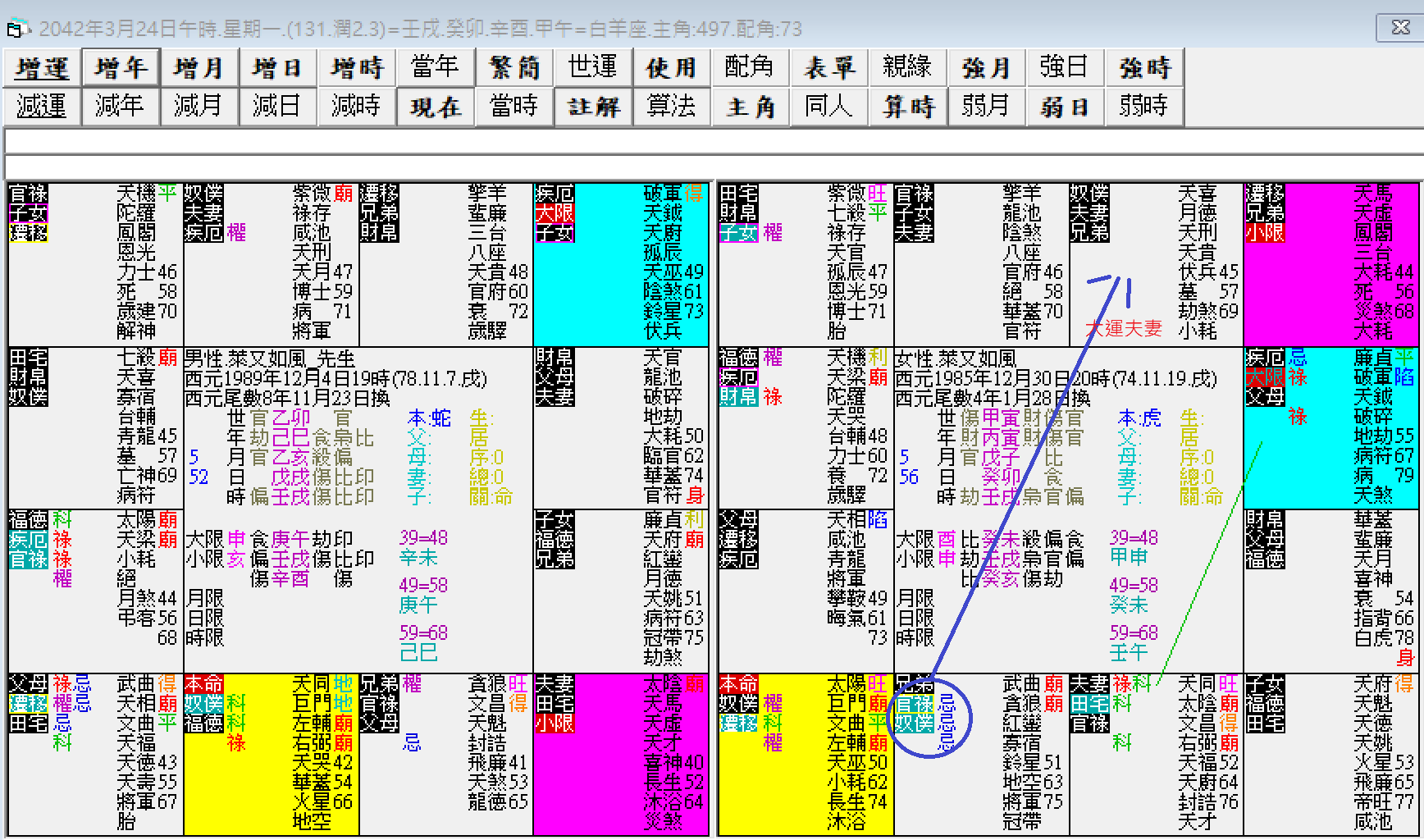The width and height of the screenshot is (1424, 840).
Task: Click the 世運 button
Action: (593, 67)
